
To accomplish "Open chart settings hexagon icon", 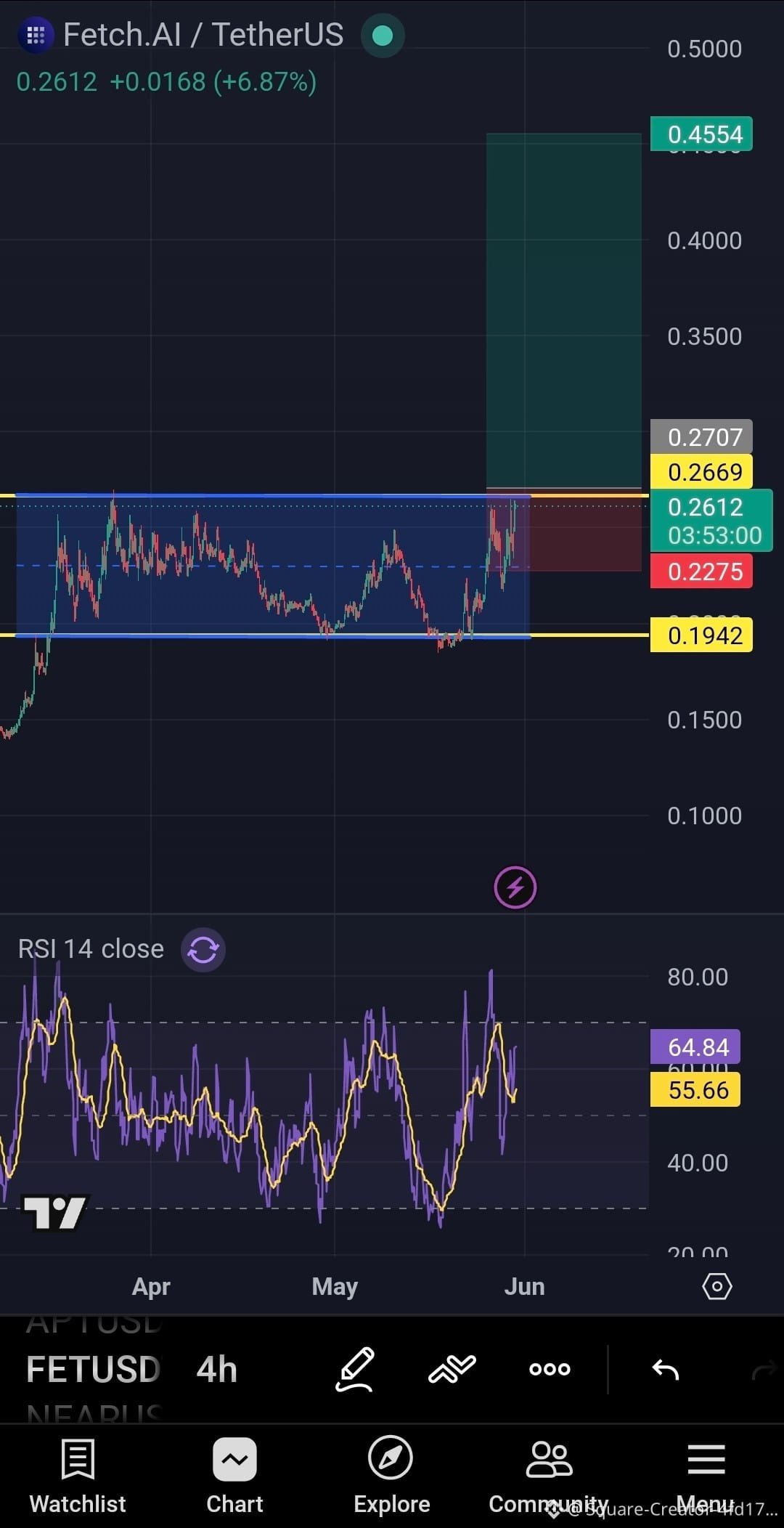I will [717, 1287].
